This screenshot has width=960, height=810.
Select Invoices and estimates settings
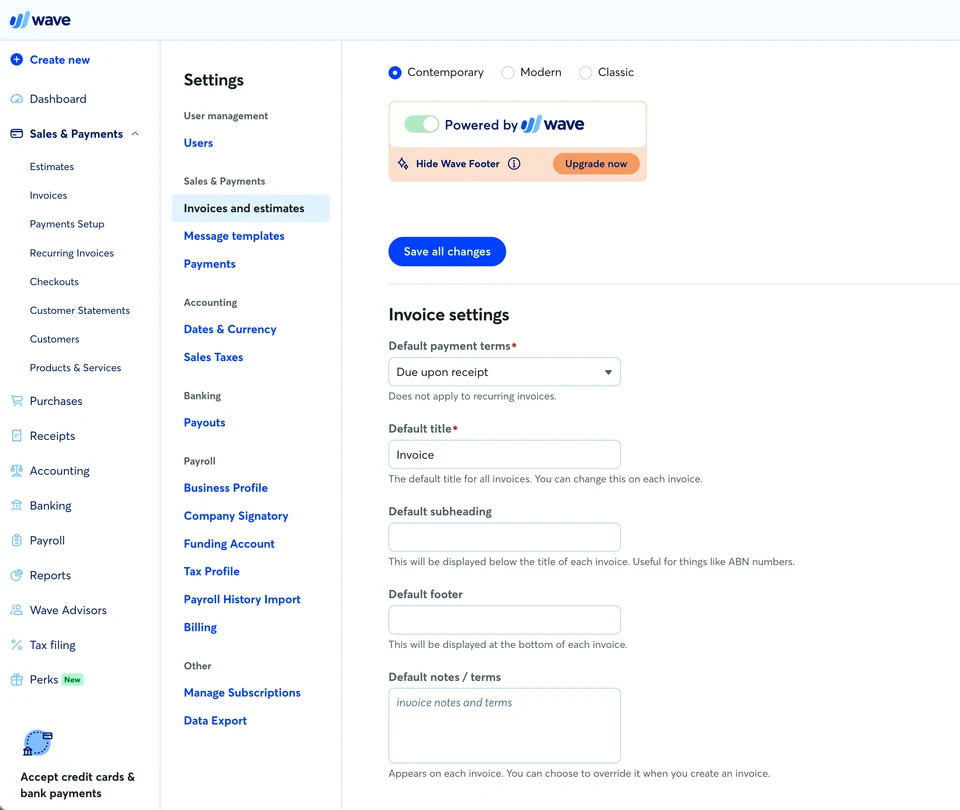click(x=251, y=208)
